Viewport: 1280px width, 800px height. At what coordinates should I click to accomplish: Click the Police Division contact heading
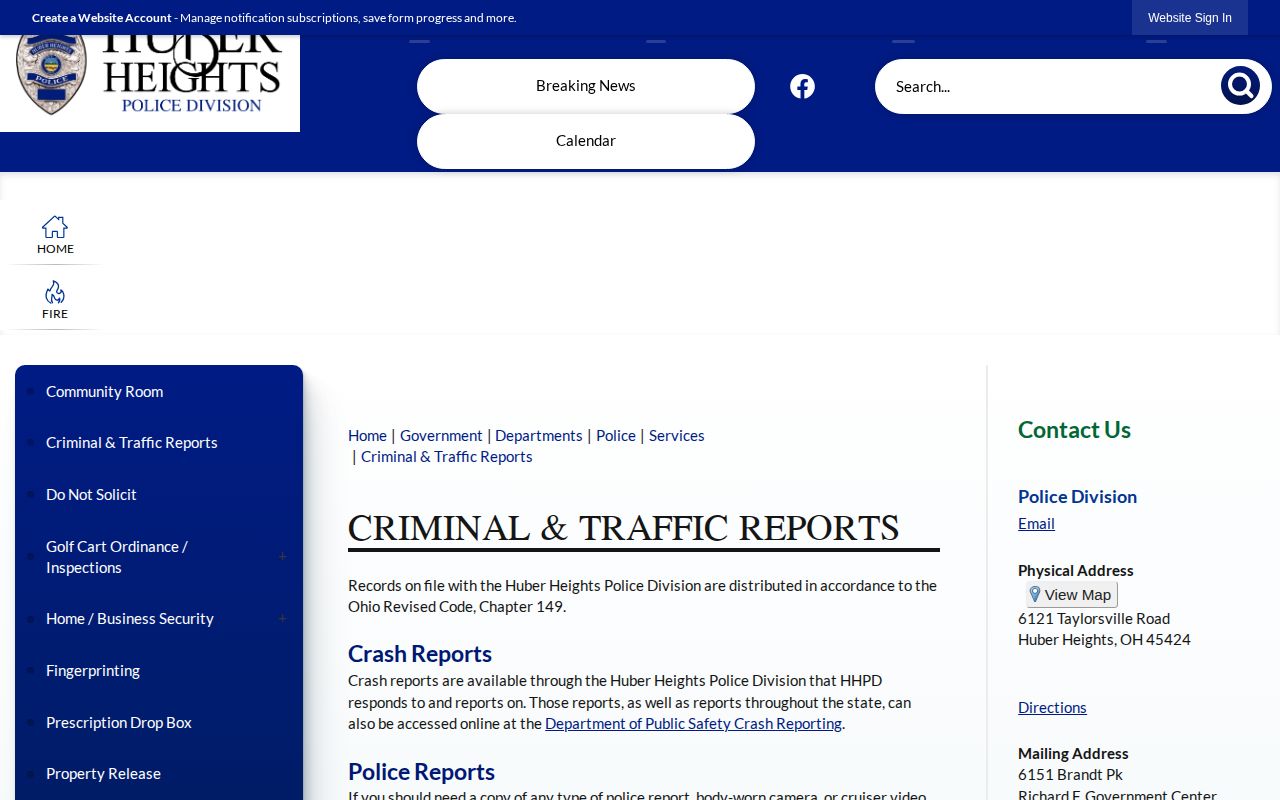point(1077,496)
